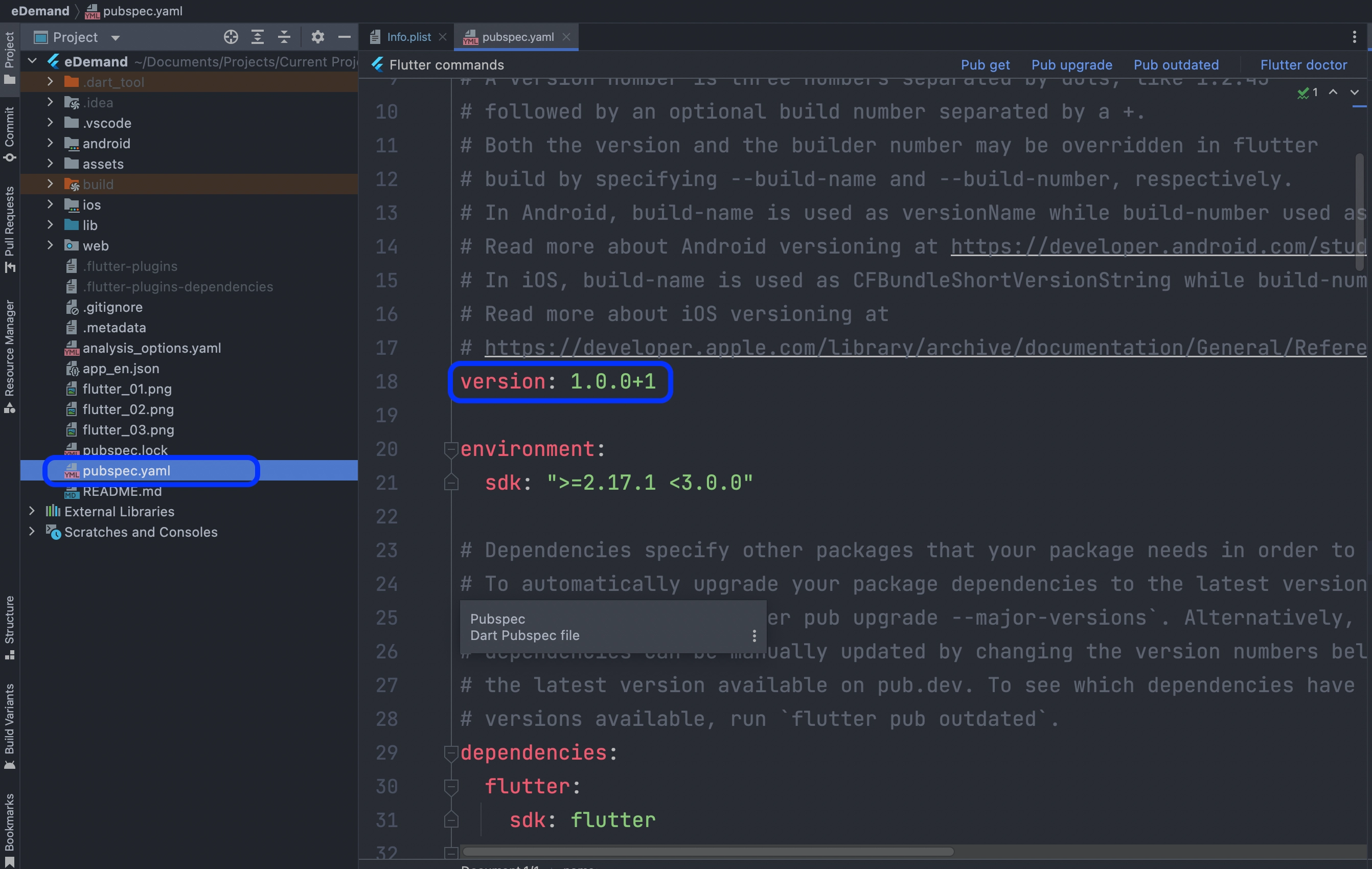Expand the build folder
Viewport: 1372px width, 869px height.
pyautogui.click(x=50, y=184)
